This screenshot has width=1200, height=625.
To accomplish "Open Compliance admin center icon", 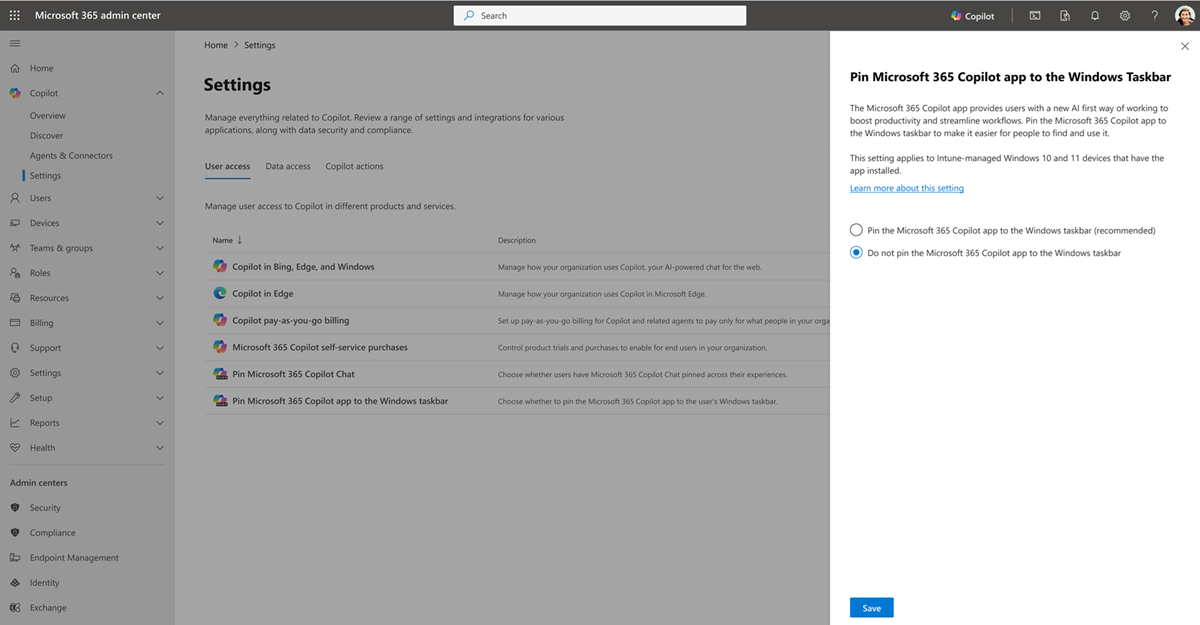I will pyautogui.click(x=14, y=533).
